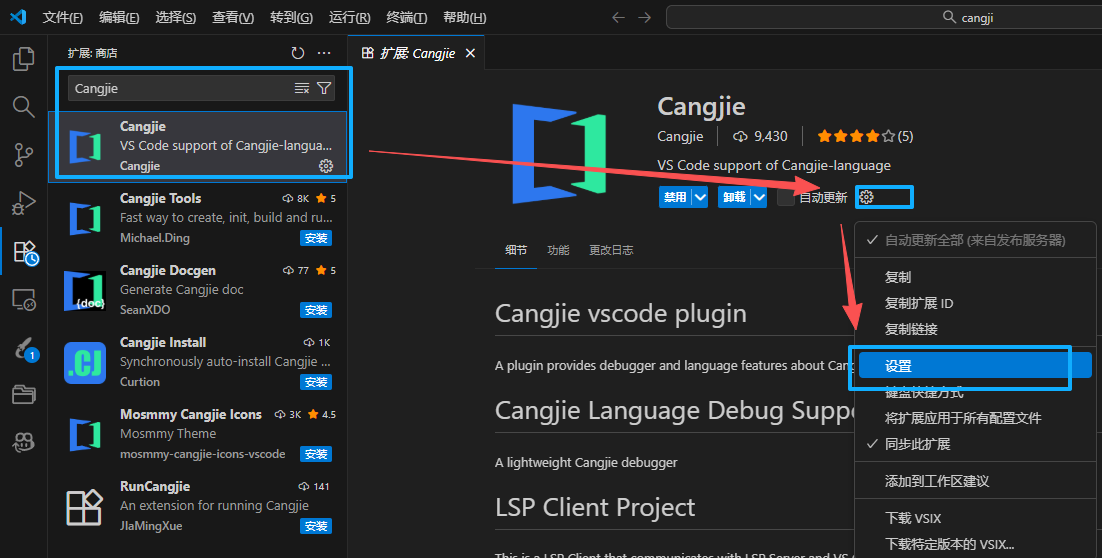
Task: Expand the 卸载 button dropdown arrow
Action: click(760, 197)
